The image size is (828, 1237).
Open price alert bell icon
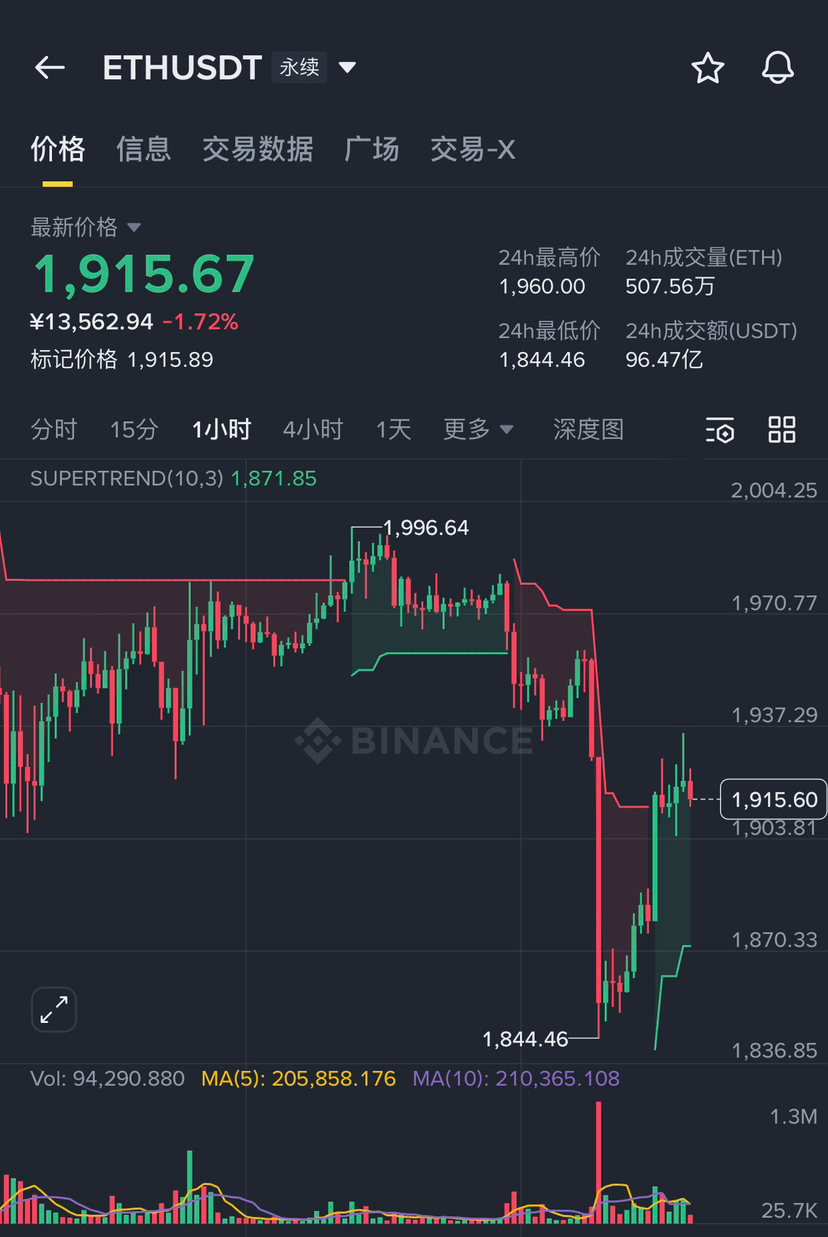click(x=777, y=68)
